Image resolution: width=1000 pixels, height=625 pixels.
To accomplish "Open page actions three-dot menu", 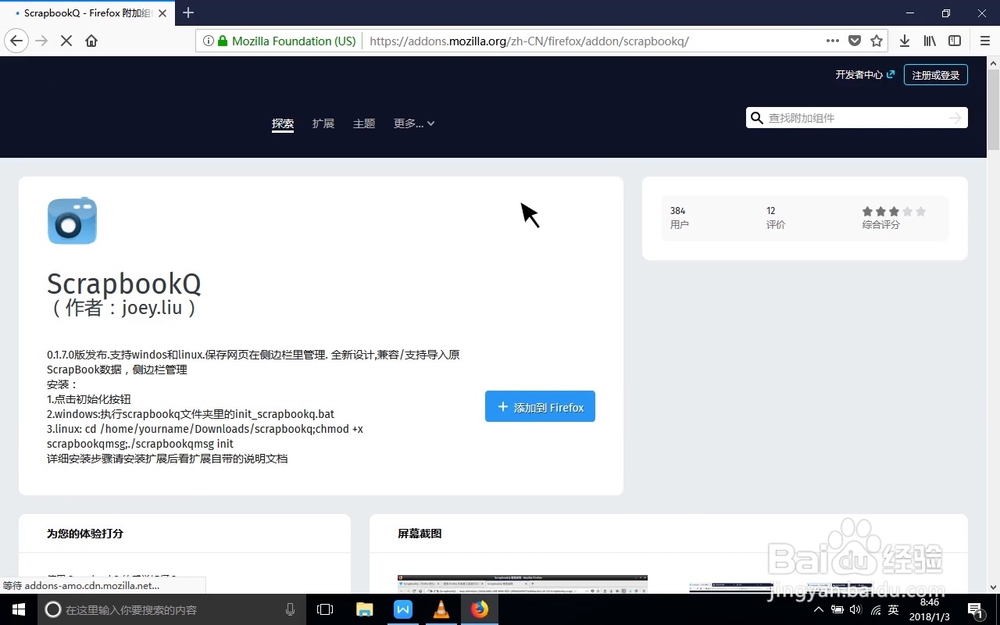I will click(x=832, y=41).
